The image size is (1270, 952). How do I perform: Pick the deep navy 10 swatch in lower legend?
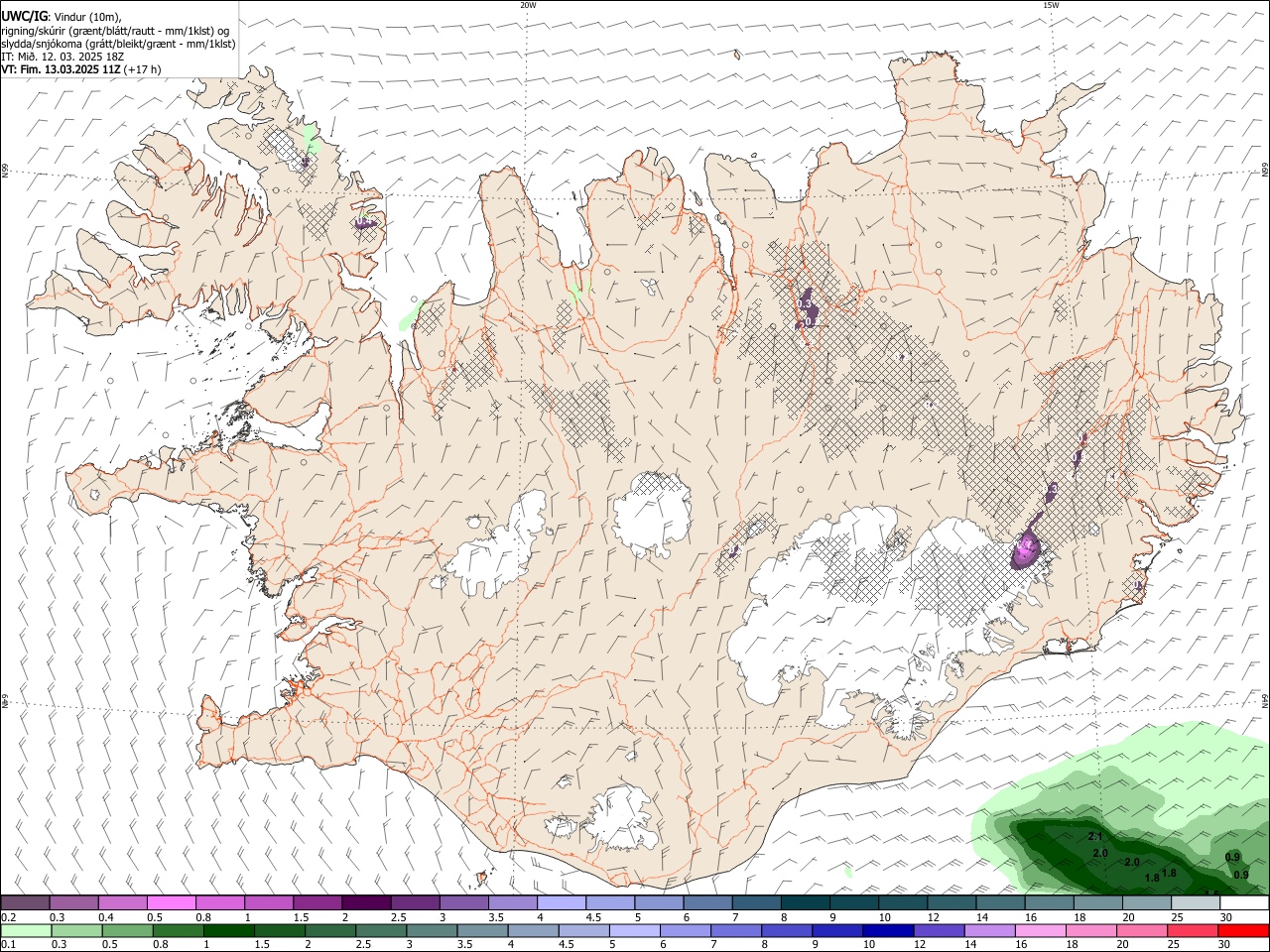(887, 931)
